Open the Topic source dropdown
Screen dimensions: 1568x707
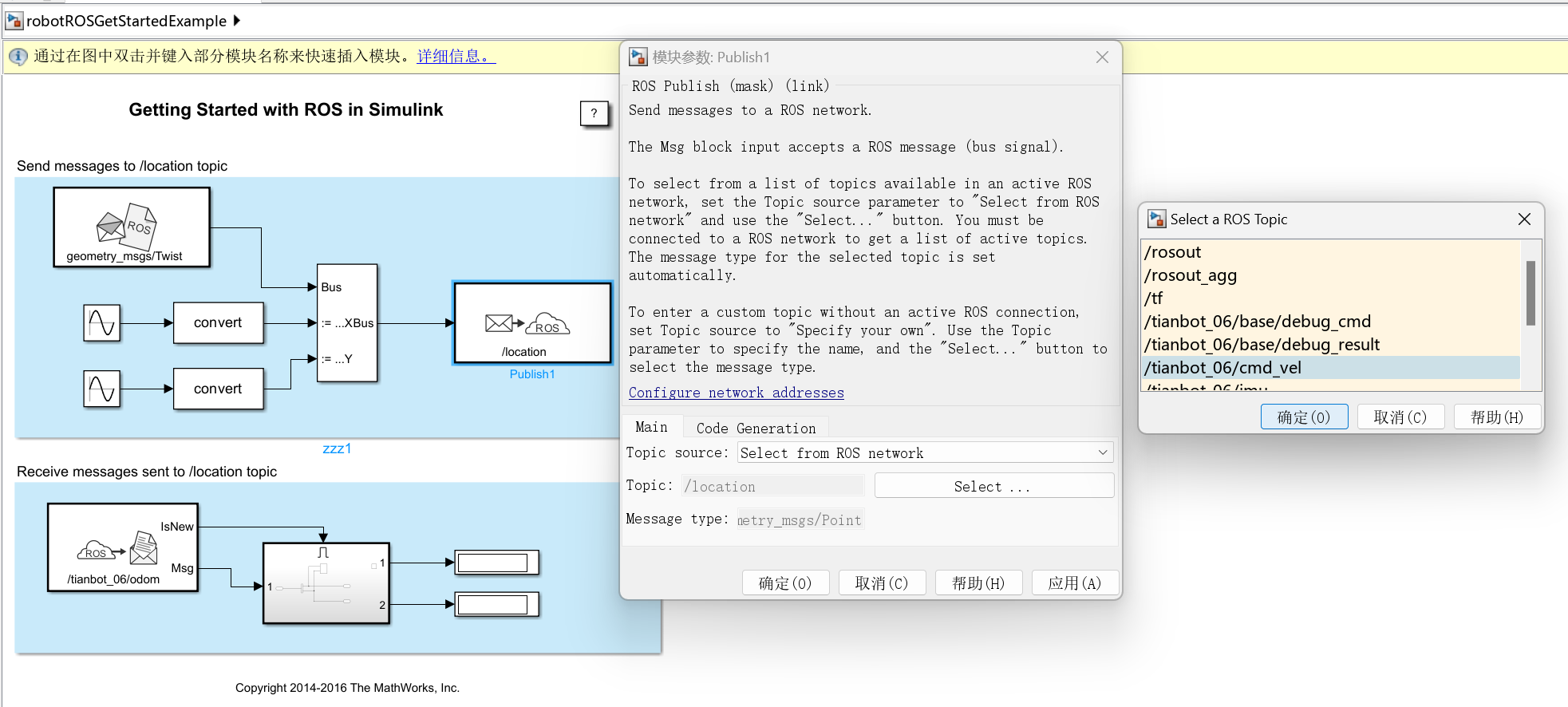[925, 452]
